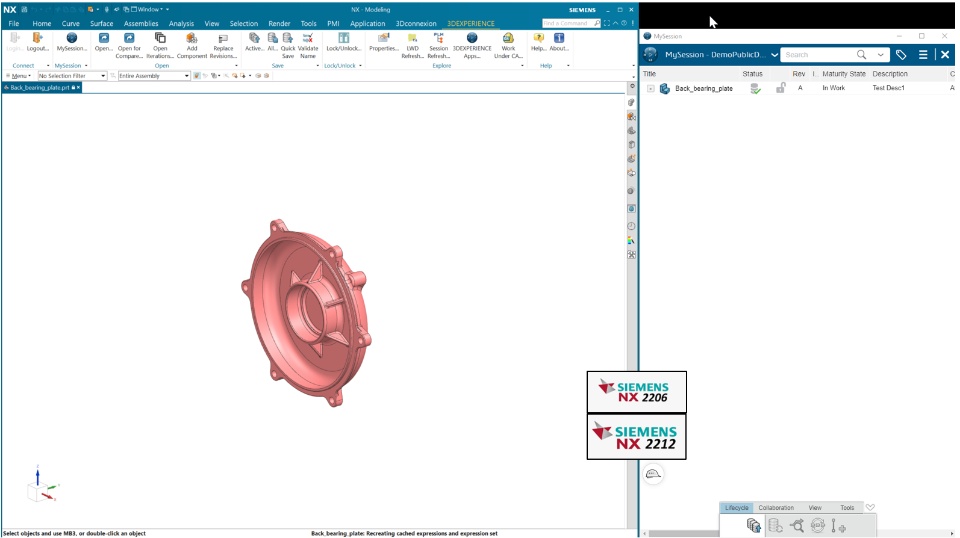Screen dimensions: 960x538
Task: Click the status icon of Back_bearing_plate row
Action: [756, 88]
